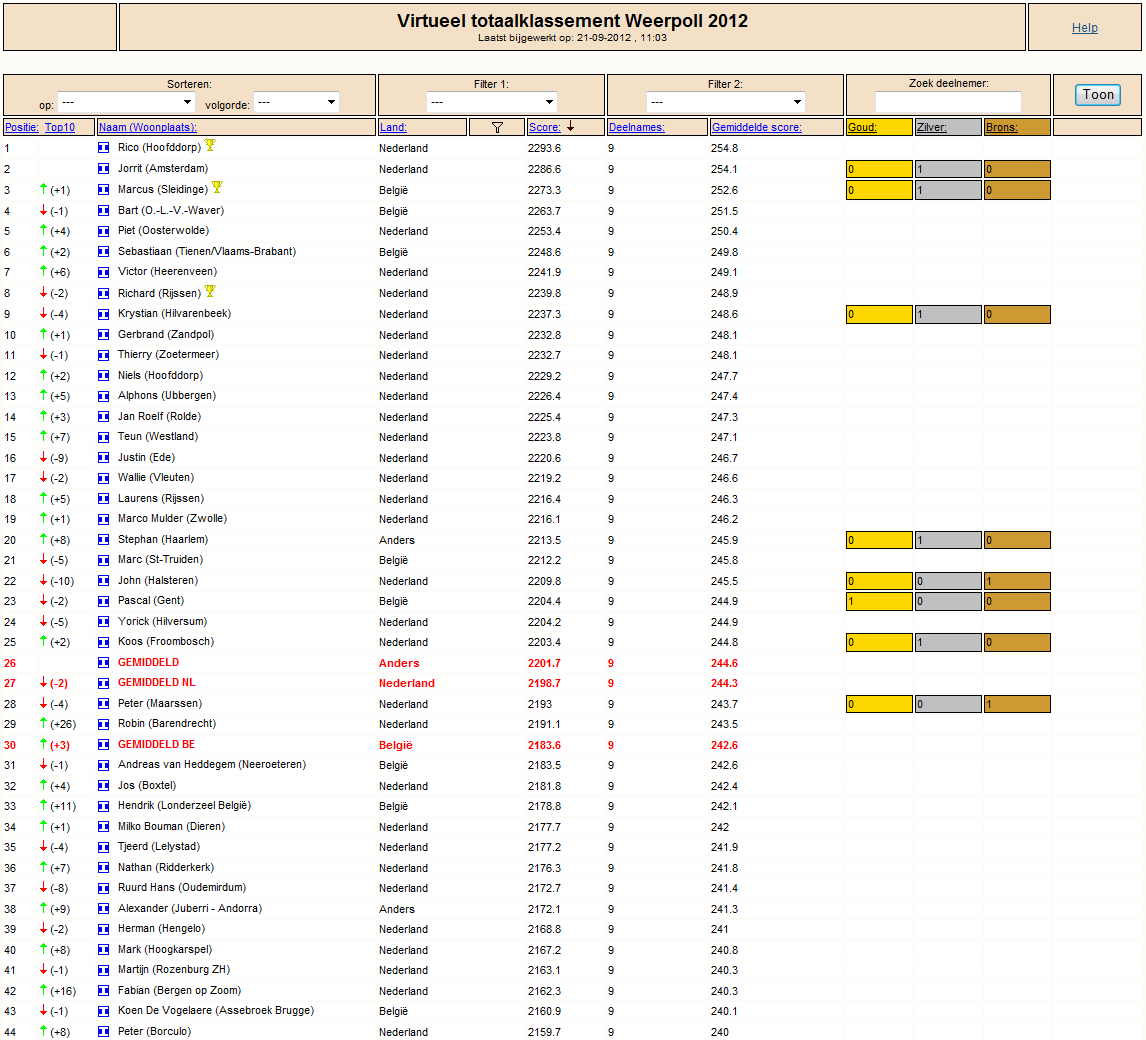Image resolution: width=1146 pixels, height=1040 pixels.
Task: Click the blue icon next to Robin (Barendrecht)
Action: click(104, 724)
